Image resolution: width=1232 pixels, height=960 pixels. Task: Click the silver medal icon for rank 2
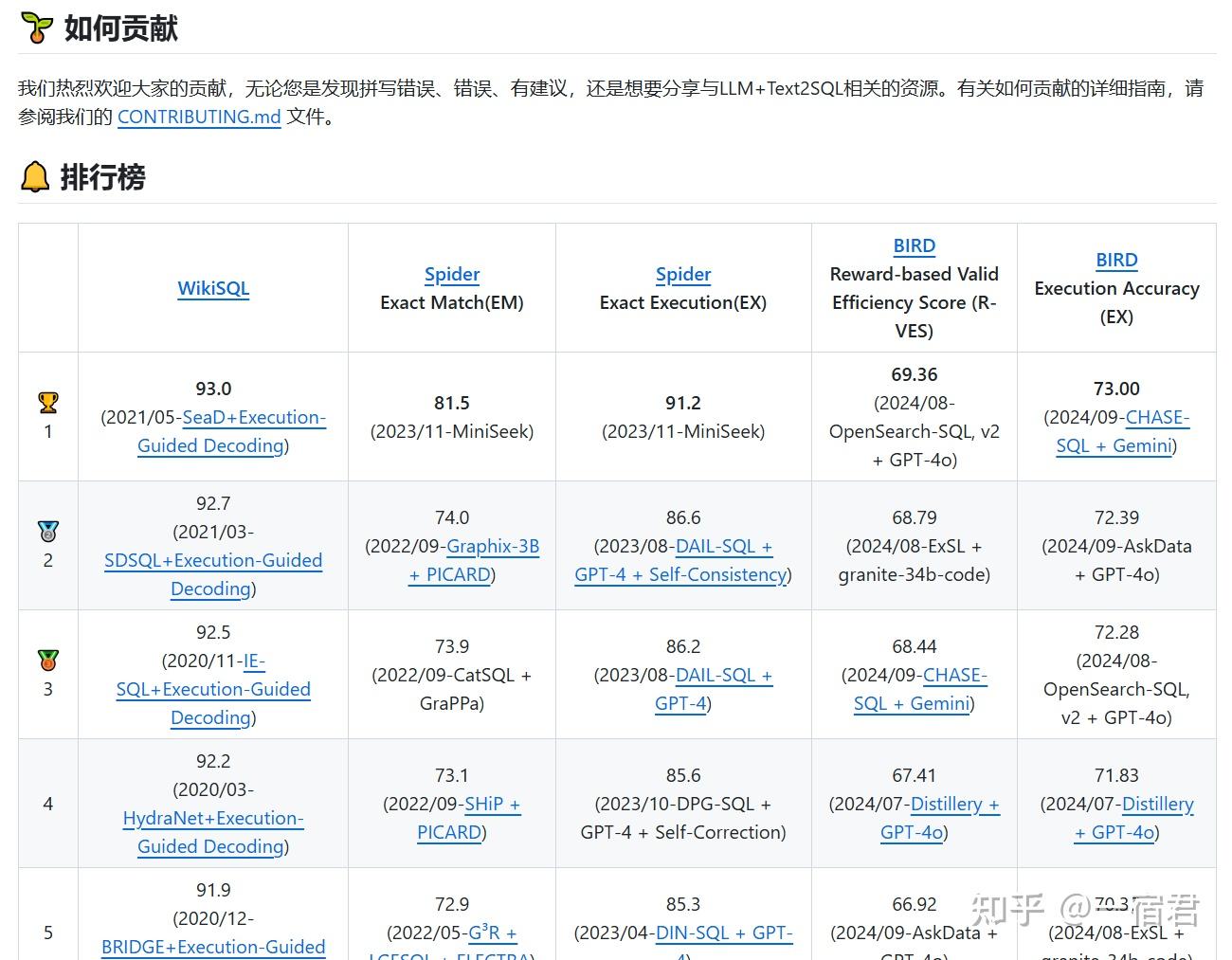[x=47, y=532]
